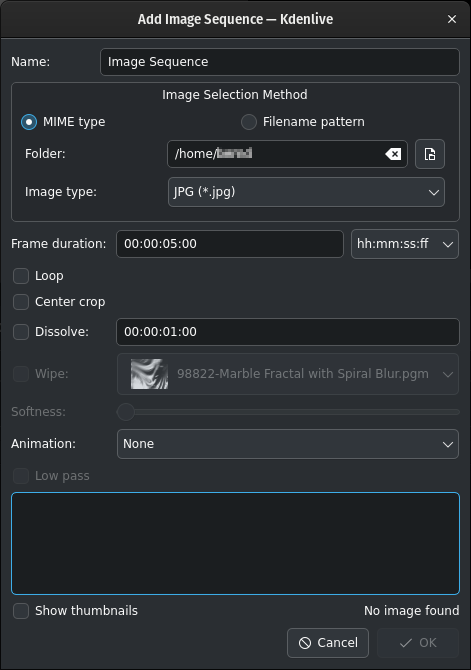Click the Cancel button
471x670 pixels.
[328, 643]
